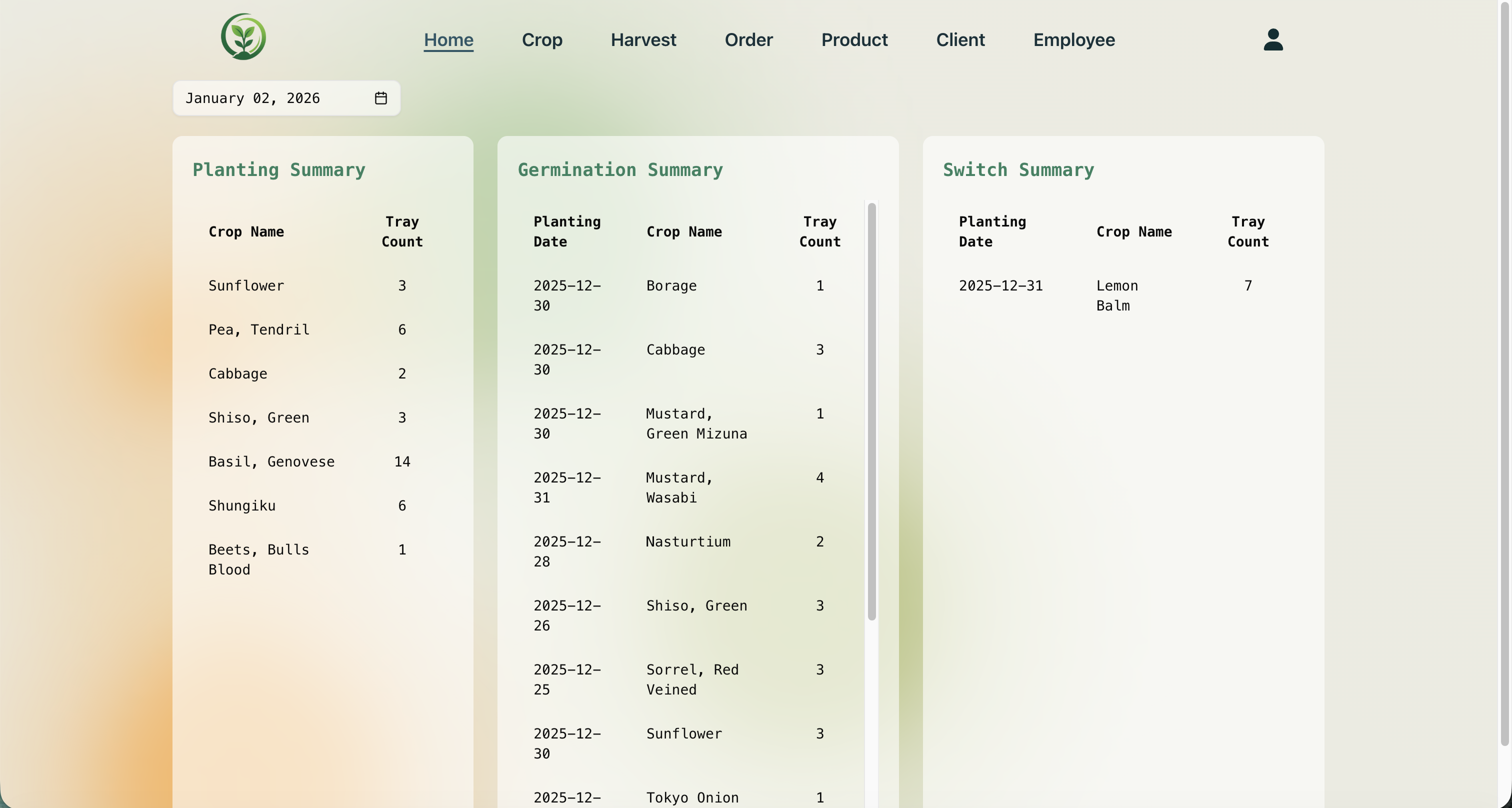Click the green seedling logo

[243, 36]
